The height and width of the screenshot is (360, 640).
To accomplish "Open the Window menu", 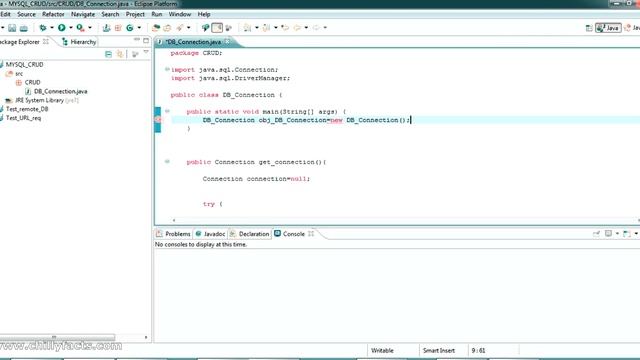I will point(180,14).
